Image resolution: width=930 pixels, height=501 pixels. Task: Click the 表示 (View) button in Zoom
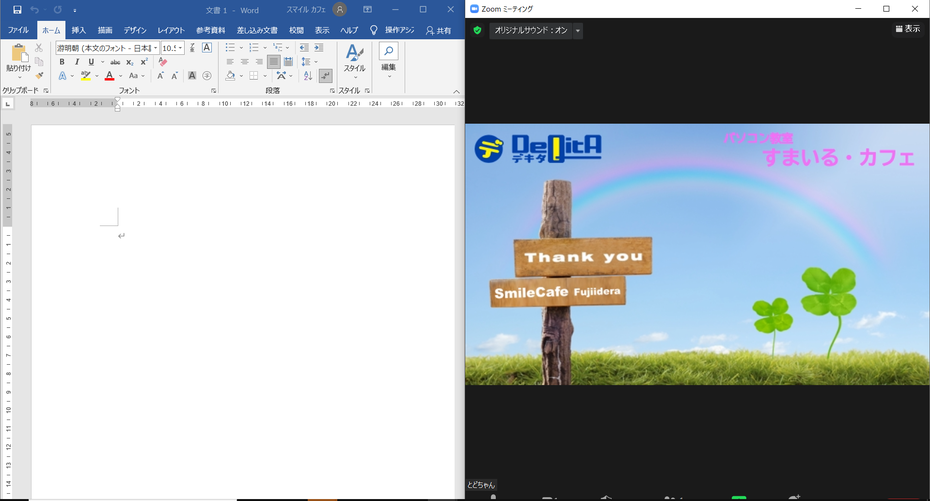(907, 29)
